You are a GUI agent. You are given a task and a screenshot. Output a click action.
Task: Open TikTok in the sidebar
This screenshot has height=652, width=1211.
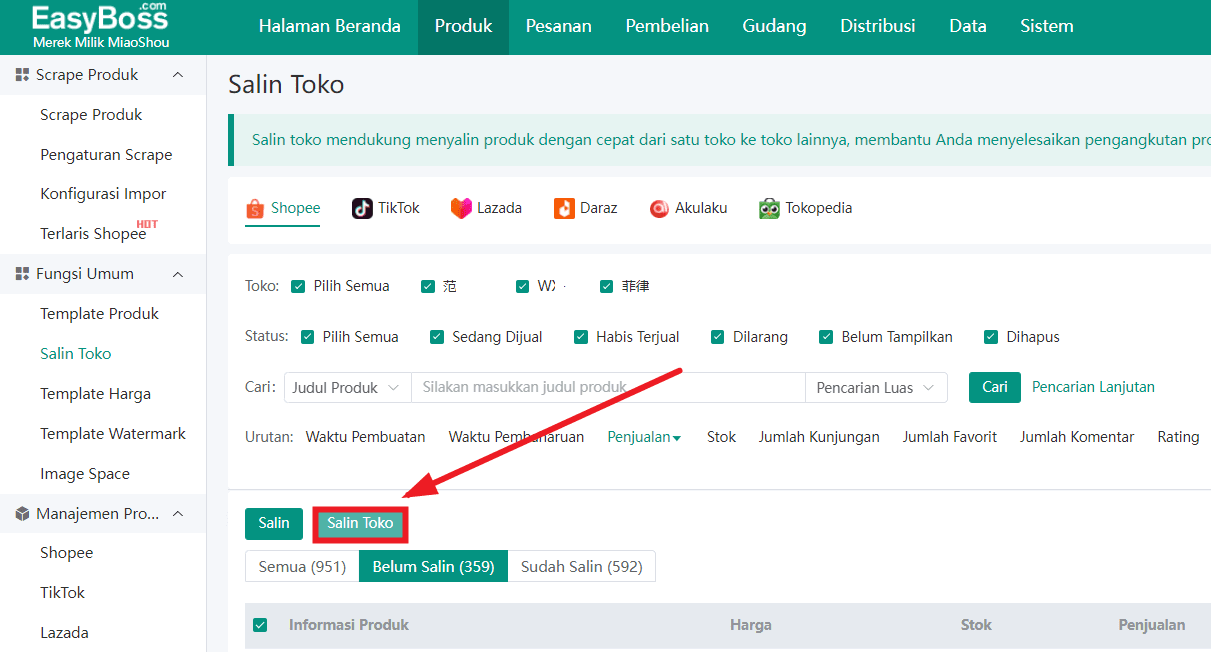click(x=62, y=593)
